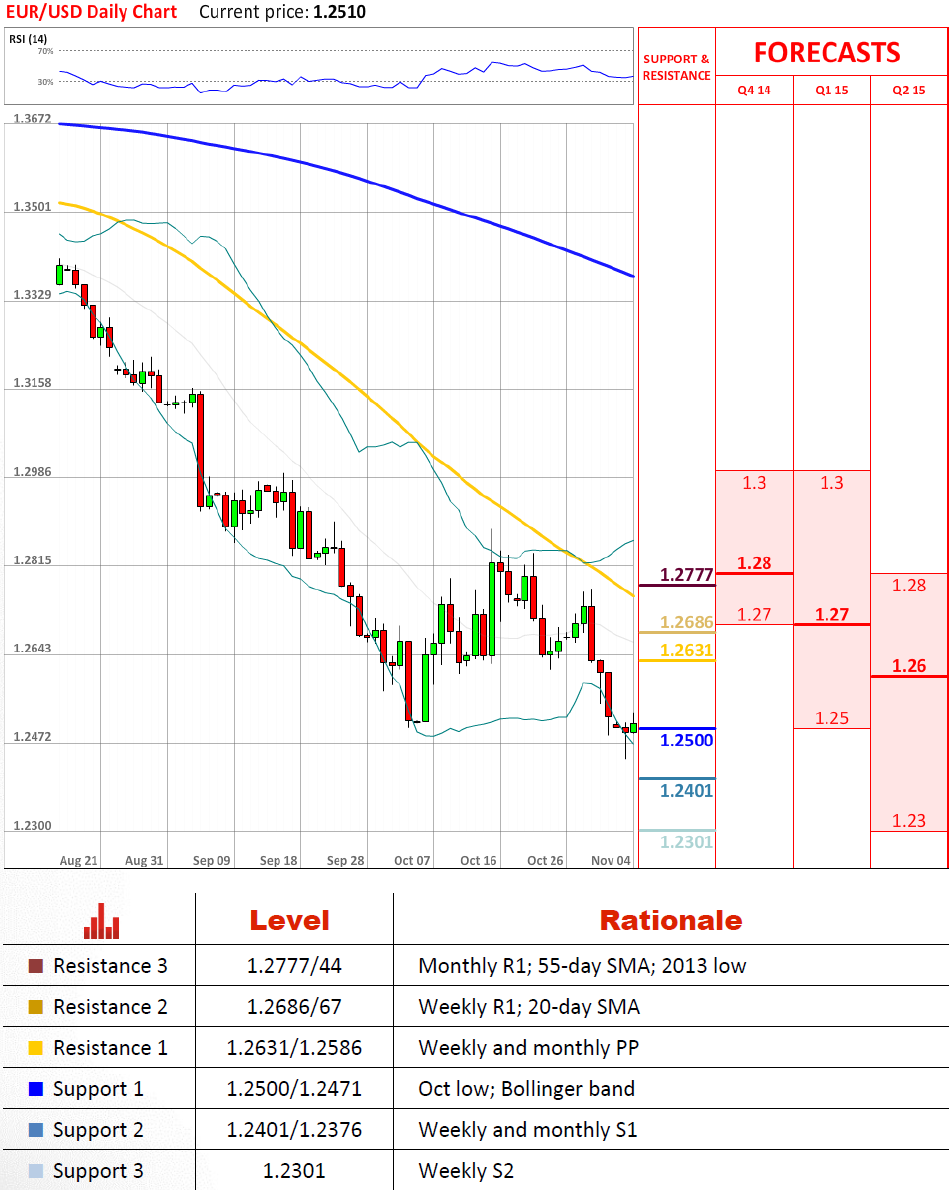Click rationale Weekly and monthly S1
The image size is (950, 1190).
pyautogui.click(x=527, y=1130)
